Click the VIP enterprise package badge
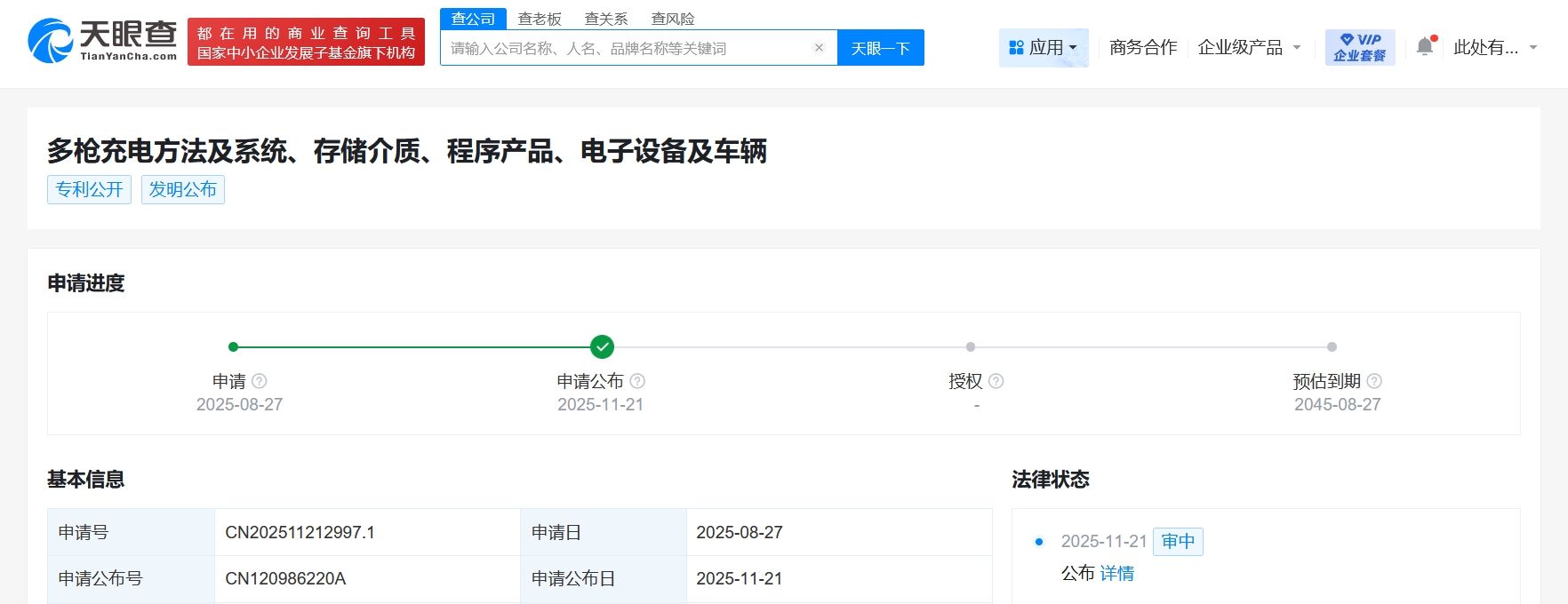The height and width of the screenshot is (604, 1568). coord(1359,47)
